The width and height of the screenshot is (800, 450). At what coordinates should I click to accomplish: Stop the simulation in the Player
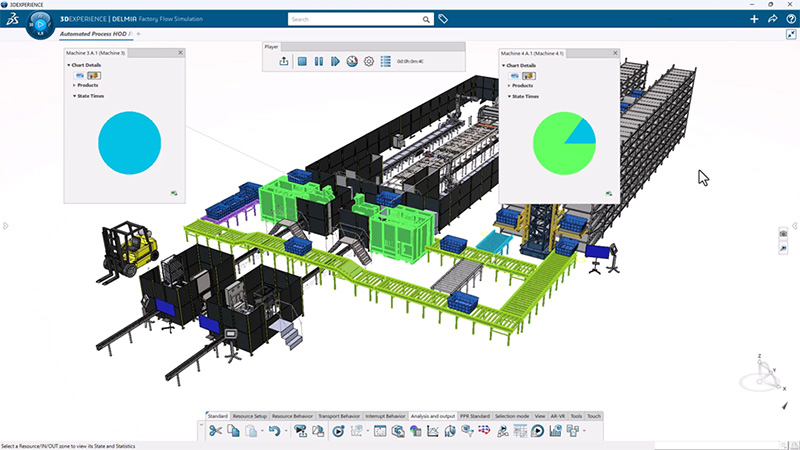tap(301, 62)
